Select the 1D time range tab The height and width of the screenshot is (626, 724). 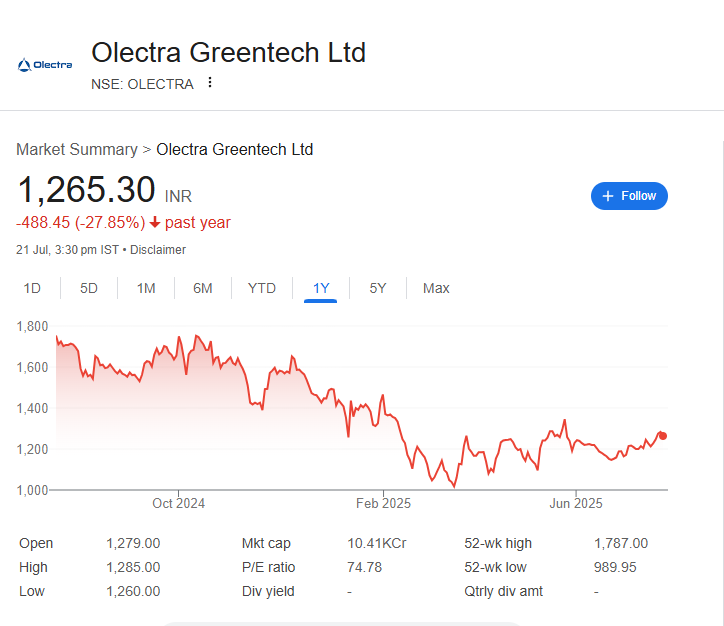click(32, 289)
